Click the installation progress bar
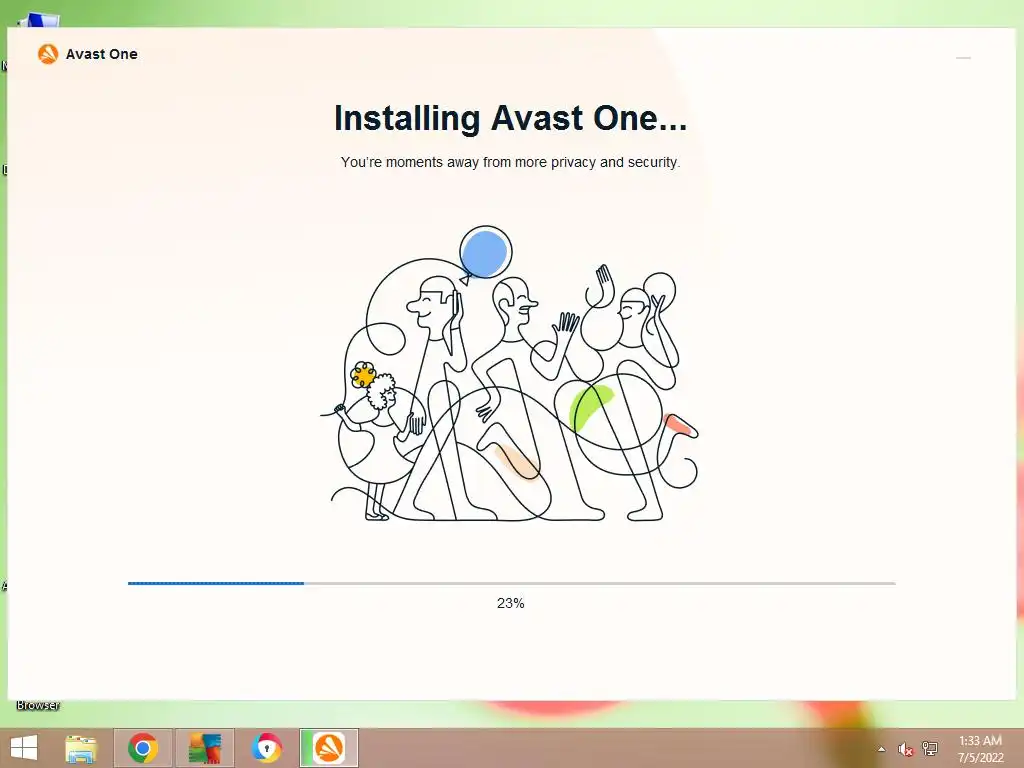The width and height of the screenshot is (1024, 768). click(511, 583)
